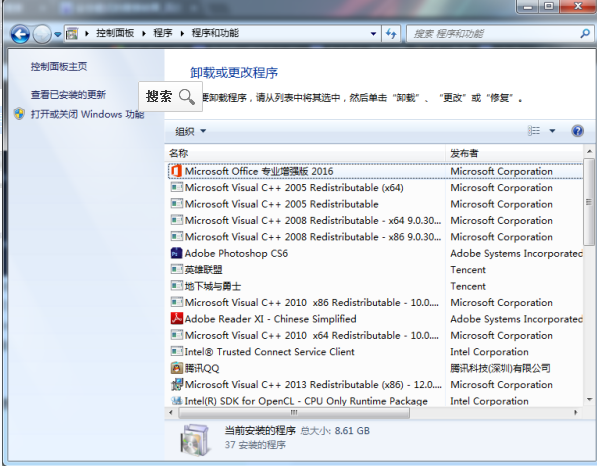The image size is (597, 466).
Task: Click the vertical scrollbar down arrow
Action: pyautogui.click(x=589, y=400)
